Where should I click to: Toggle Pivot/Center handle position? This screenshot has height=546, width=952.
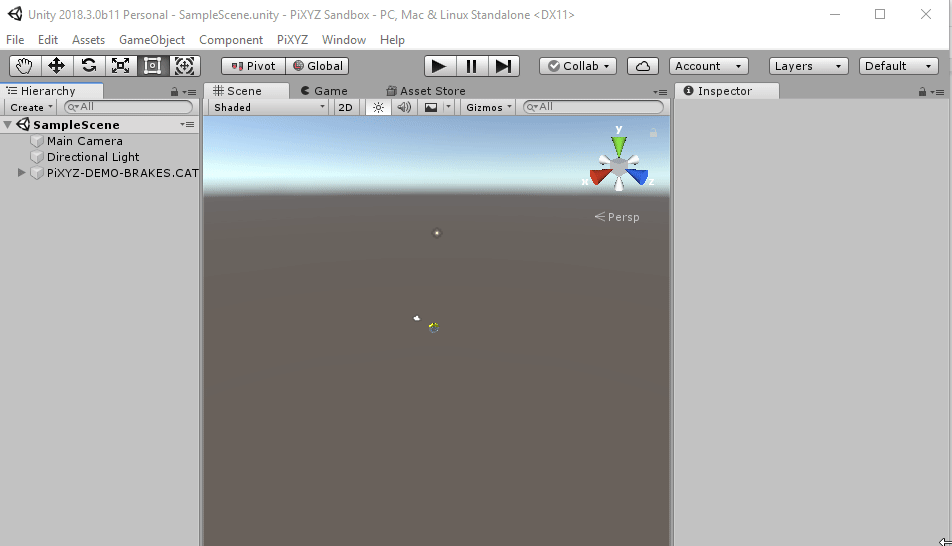point(253,66)
